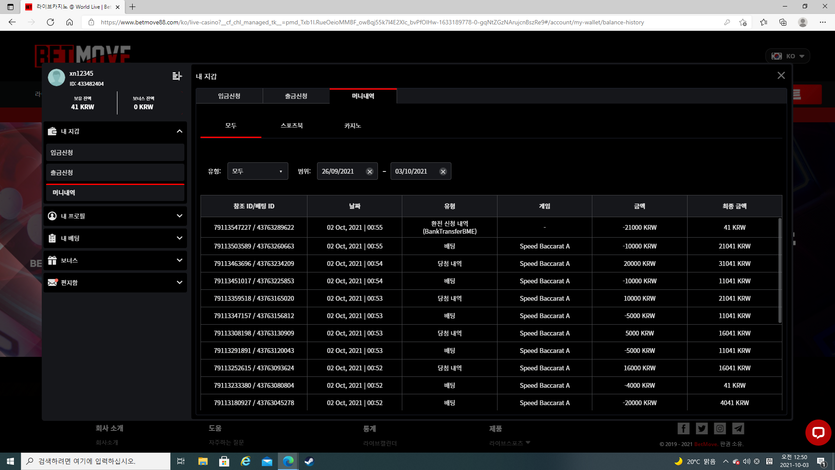The image size is (835, 470).
Task: Open Microsoft Store from taskbar
Action: tap(224, 461)
